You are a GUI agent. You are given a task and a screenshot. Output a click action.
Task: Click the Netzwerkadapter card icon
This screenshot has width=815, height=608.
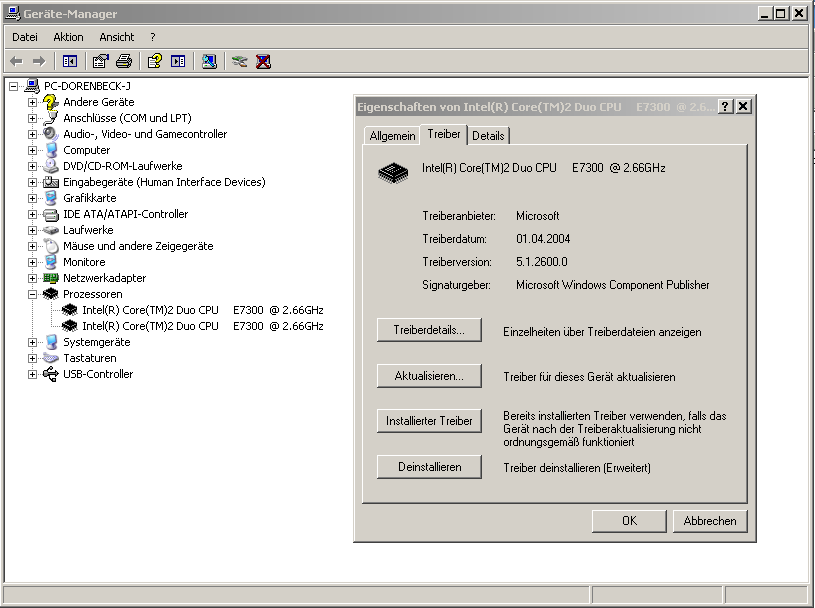(50, 278)
